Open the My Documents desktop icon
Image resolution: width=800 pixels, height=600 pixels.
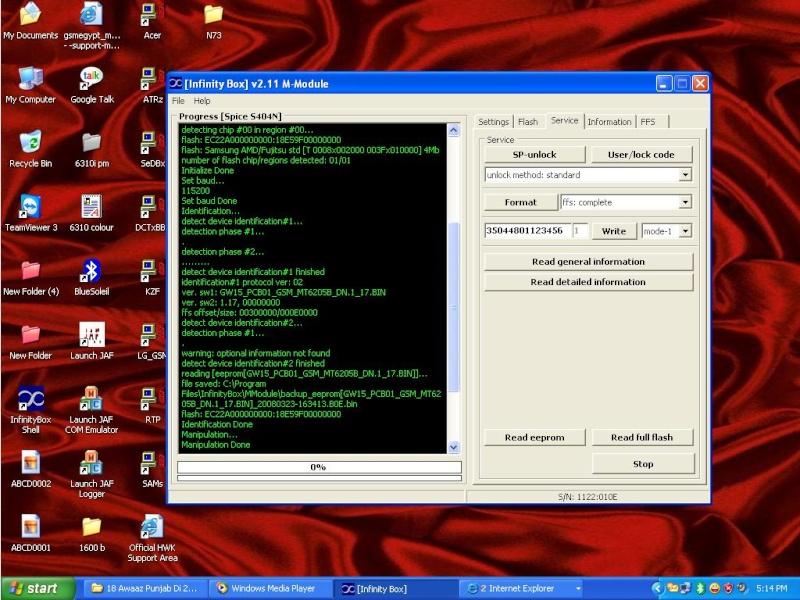point(30,20)
